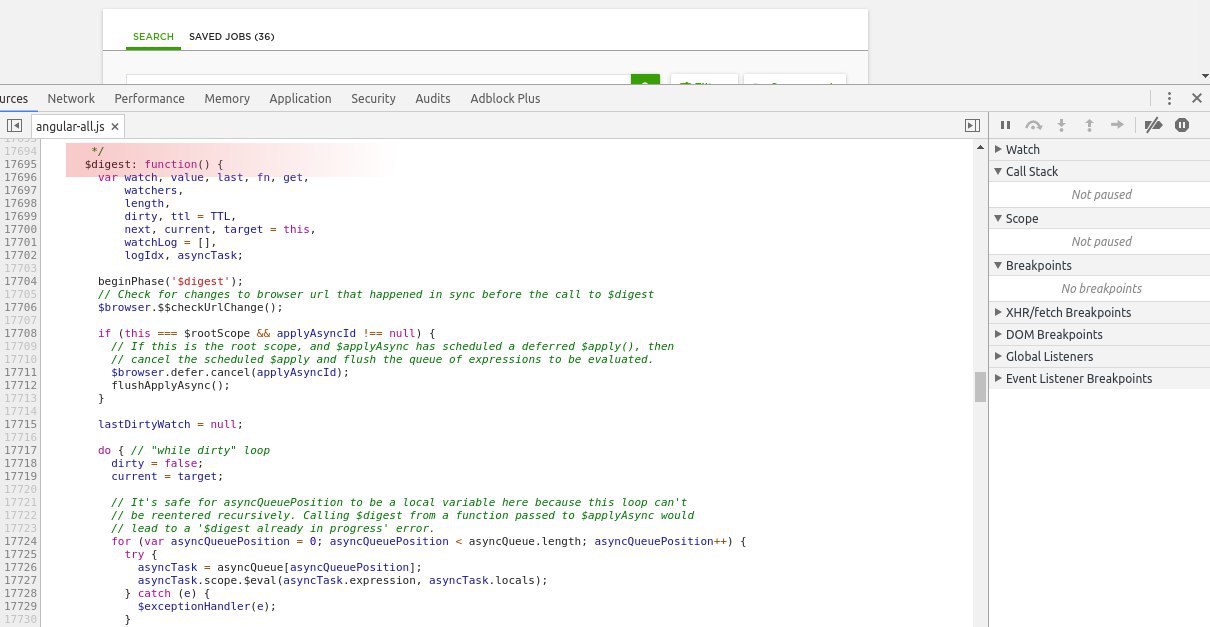Switch to the Network tab
The height and width of the screenshot is (627, 1210).
coord(71,98)
